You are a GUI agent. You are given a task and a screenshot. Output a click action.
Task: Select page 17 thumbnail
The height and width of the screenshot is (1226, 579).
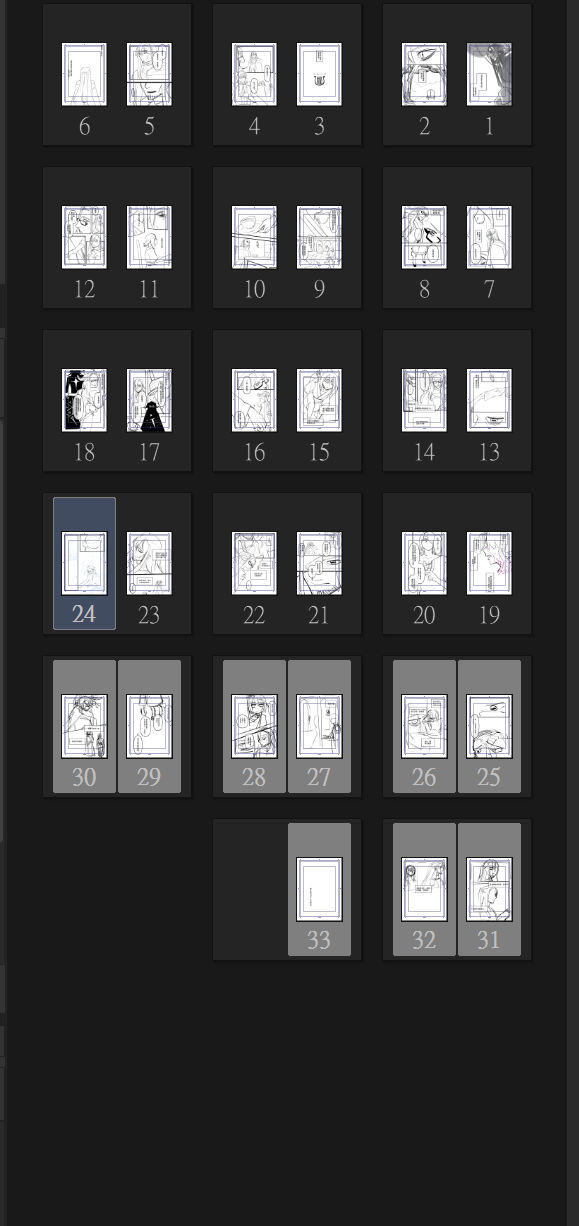(149, 400)
